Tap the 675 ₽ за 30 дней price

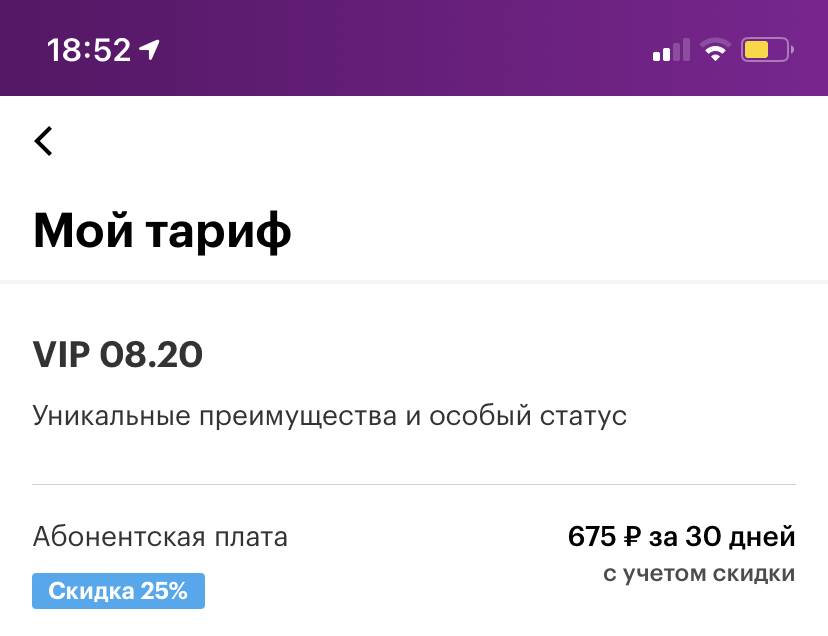[x=681, y=537]
